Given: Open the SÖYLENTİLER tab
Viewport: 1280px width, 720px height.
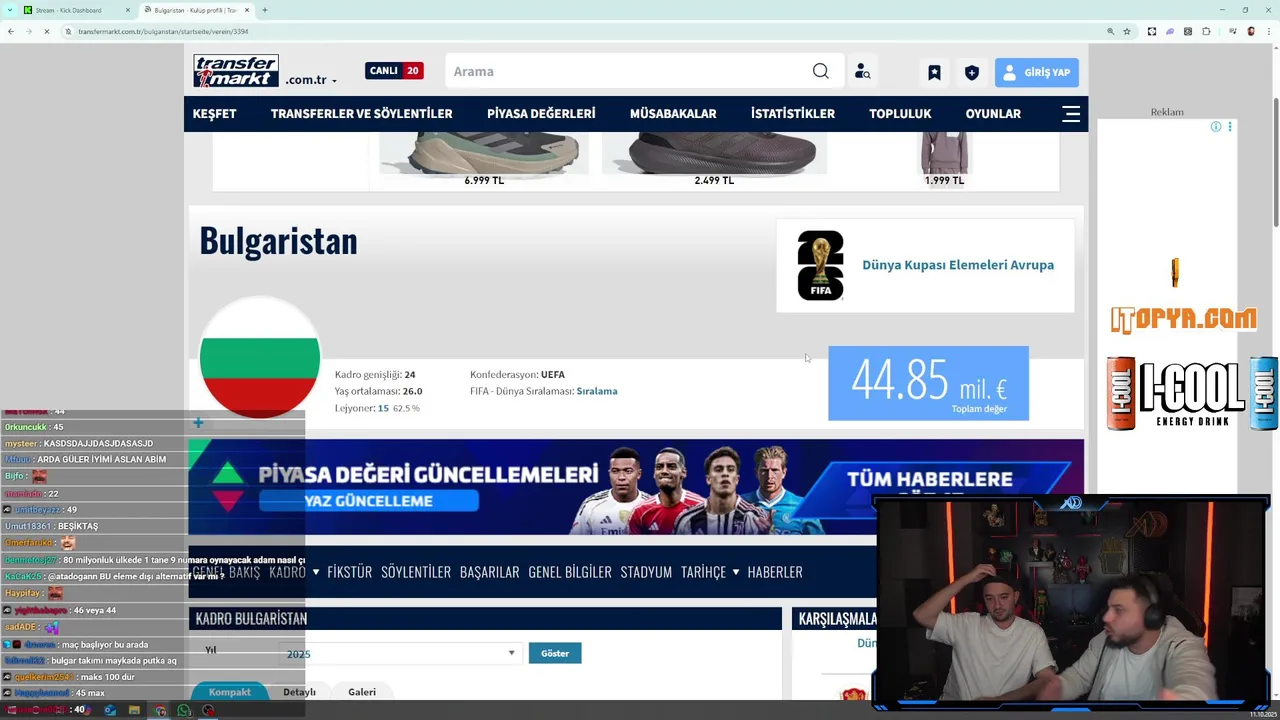Looking at the screenshot, I should coord(416,572).
